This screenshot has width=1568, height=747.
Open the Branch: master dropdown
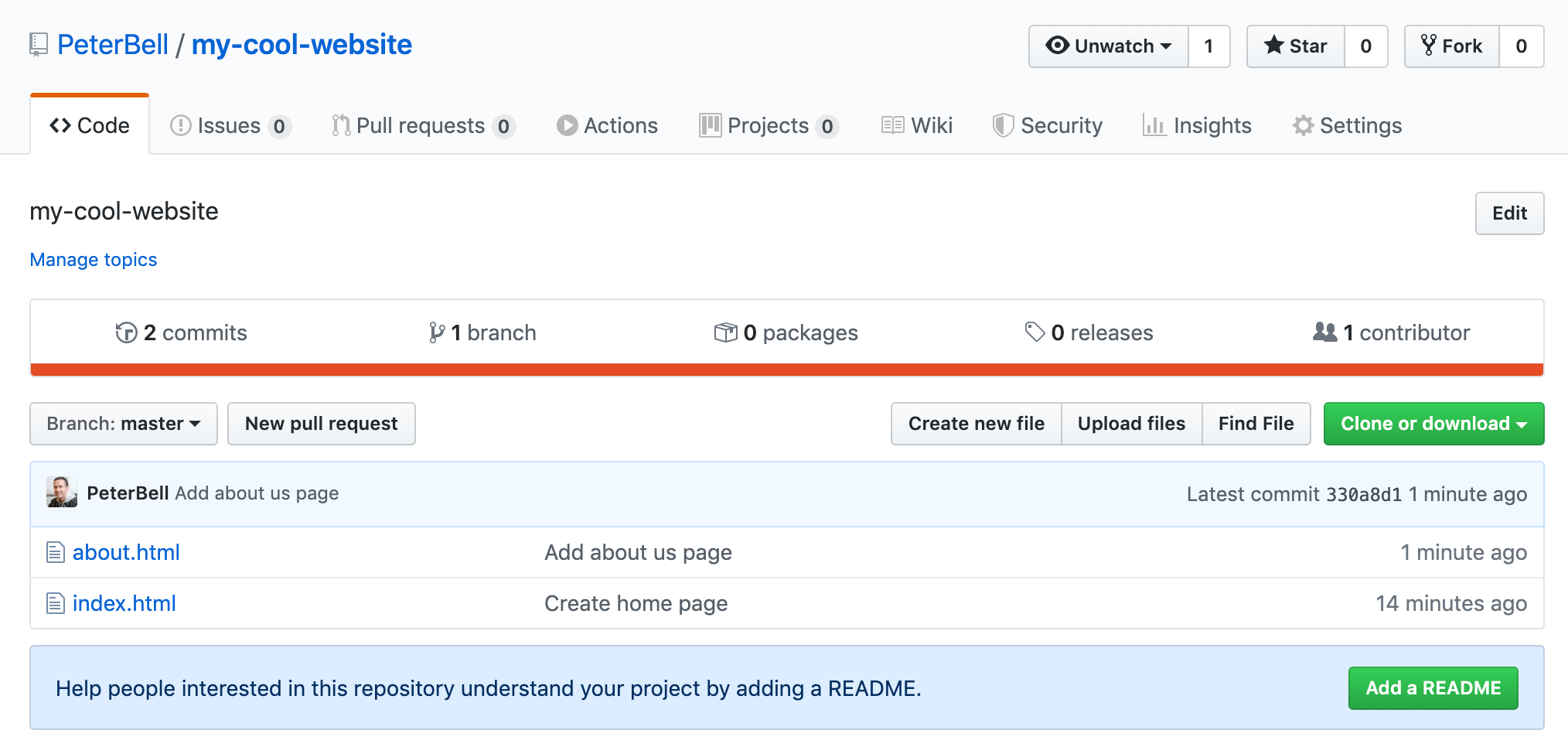point(123,424)
